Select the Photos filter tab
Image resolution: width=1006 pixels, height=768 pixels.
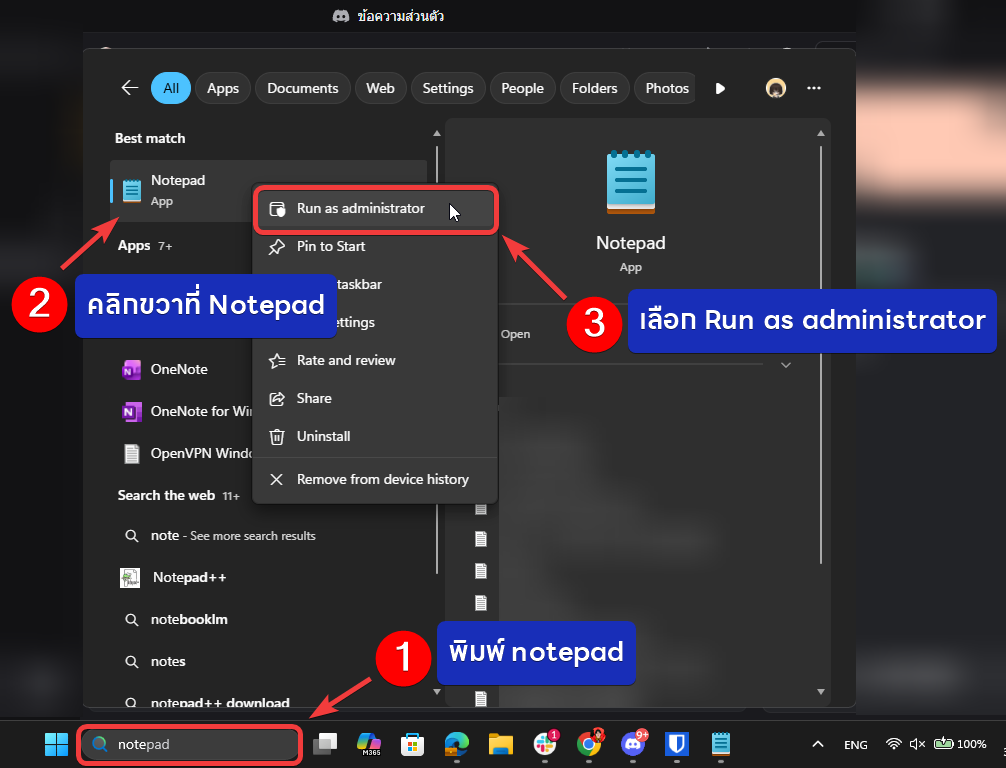[x=665, y=88]
